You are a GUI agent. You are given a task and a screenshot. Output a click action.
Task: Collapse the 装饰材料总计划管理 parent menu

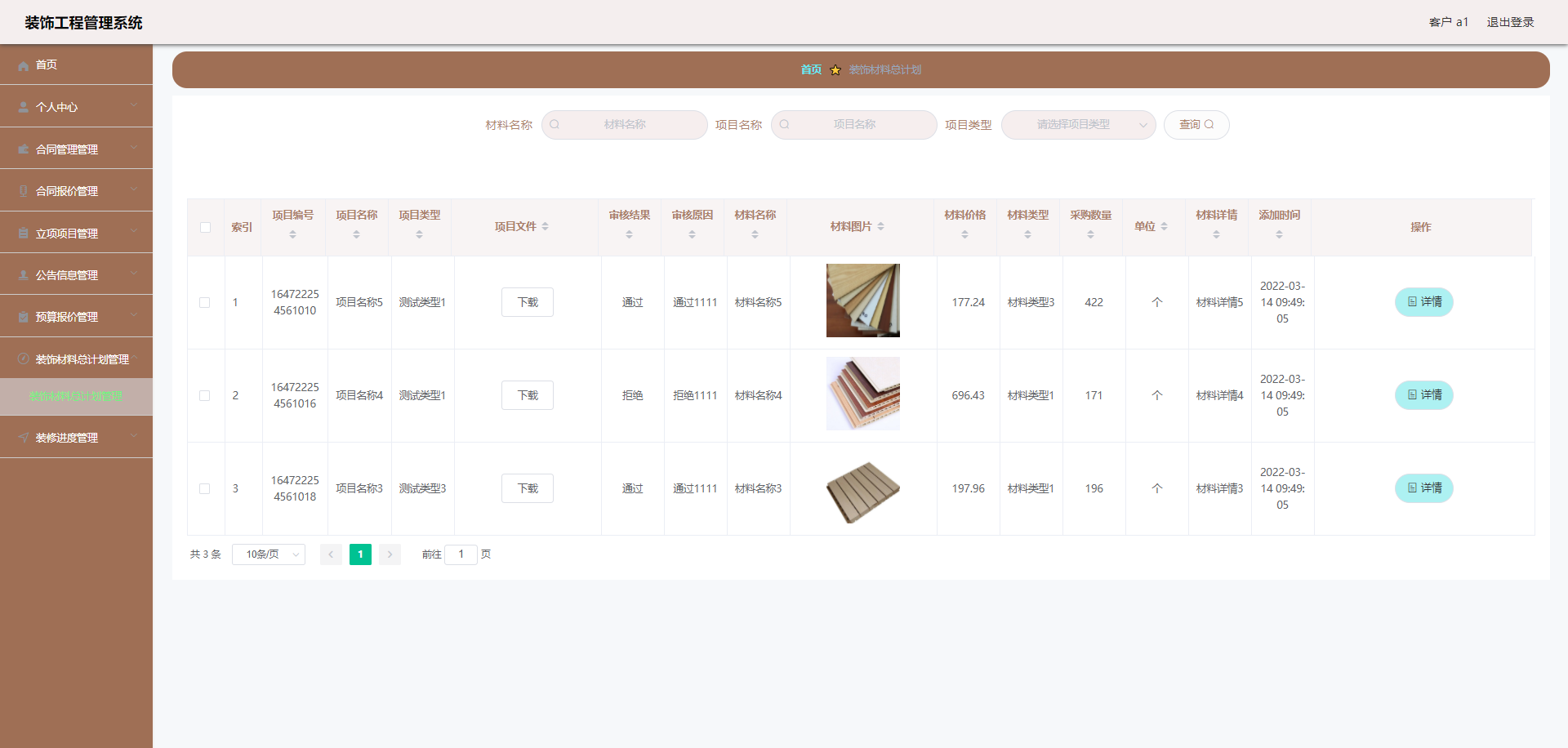[76, 358]
